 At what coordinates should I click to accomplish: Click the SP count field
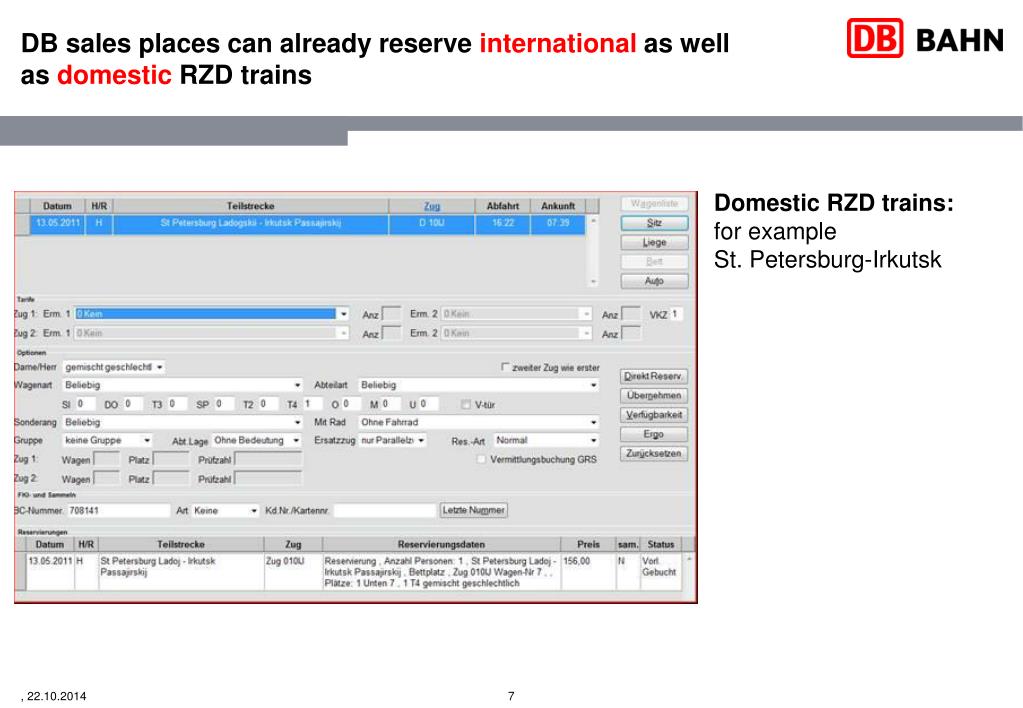click(x=223, y=405)
